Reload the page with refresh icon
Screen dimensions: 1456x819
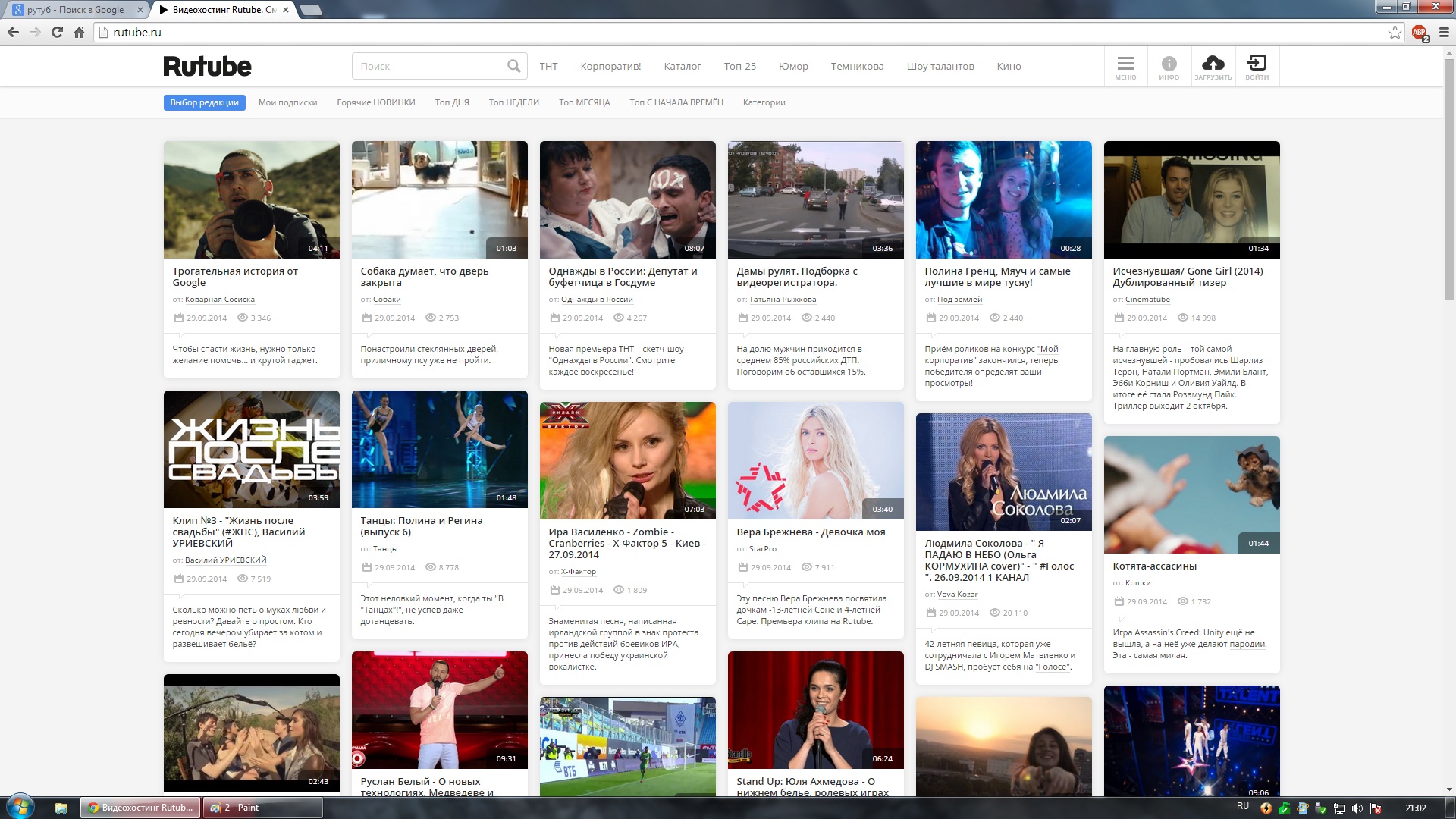tap(57, 32)
